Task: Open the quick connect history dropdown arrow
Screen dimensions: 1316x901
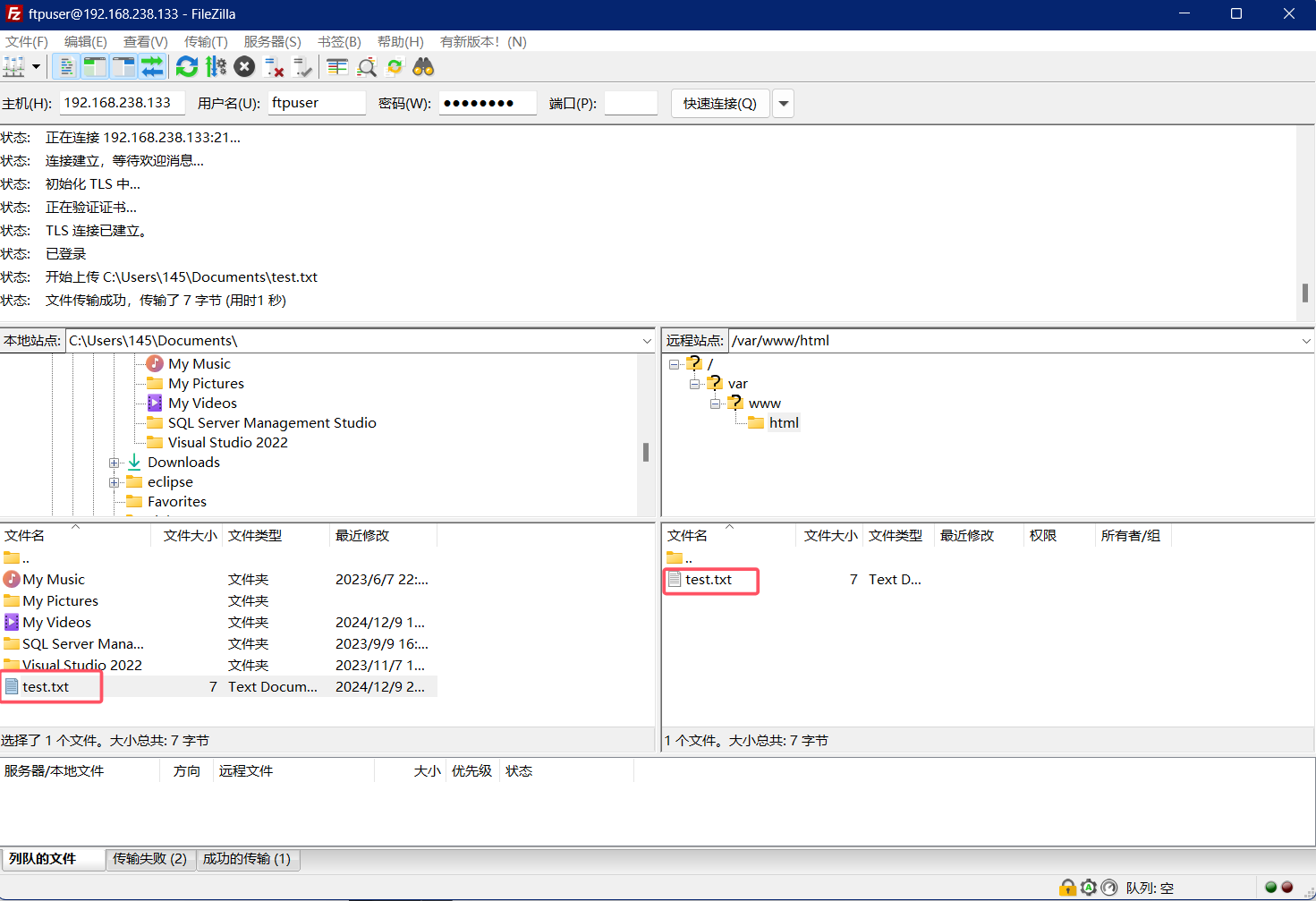Action: [784, 104]
